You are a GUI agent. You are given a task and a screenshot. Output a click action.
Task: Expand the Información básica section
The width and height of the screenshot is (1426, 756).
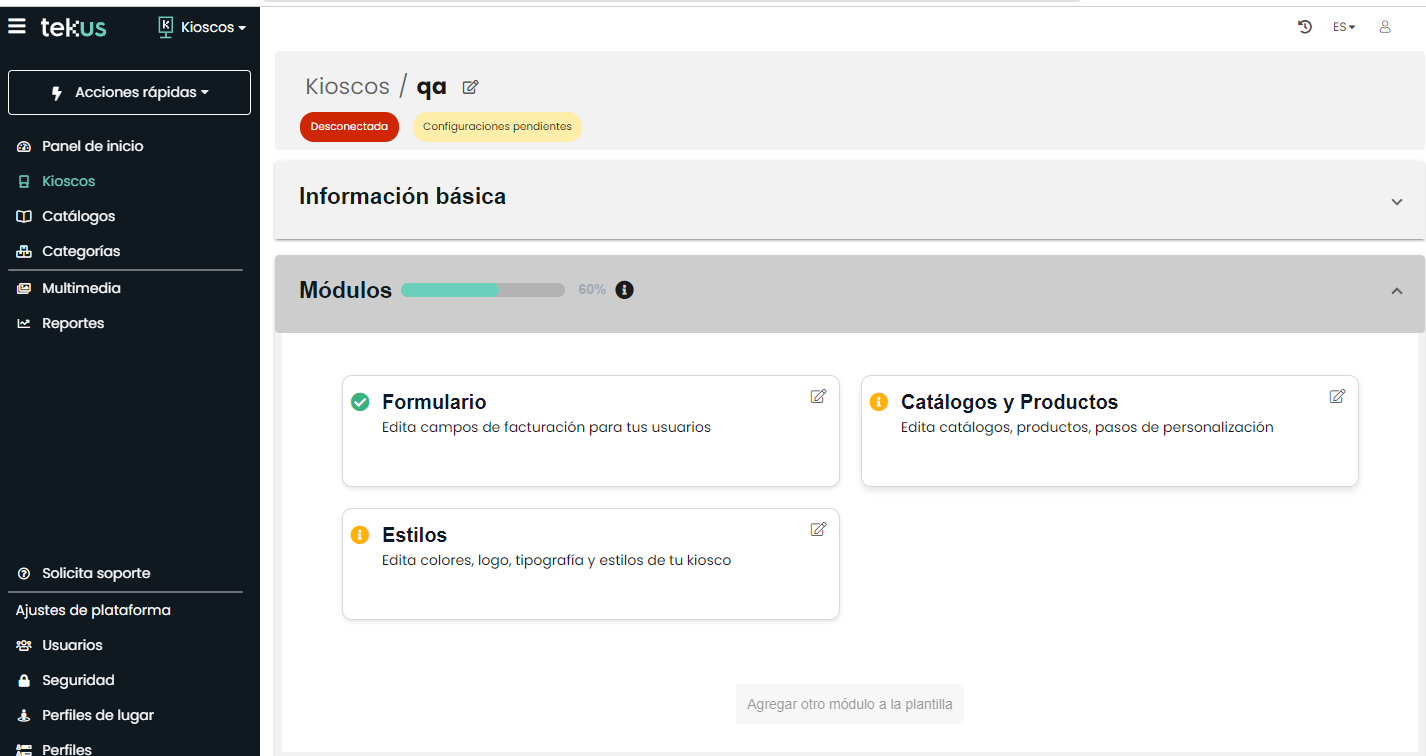tap(1397, 201)
